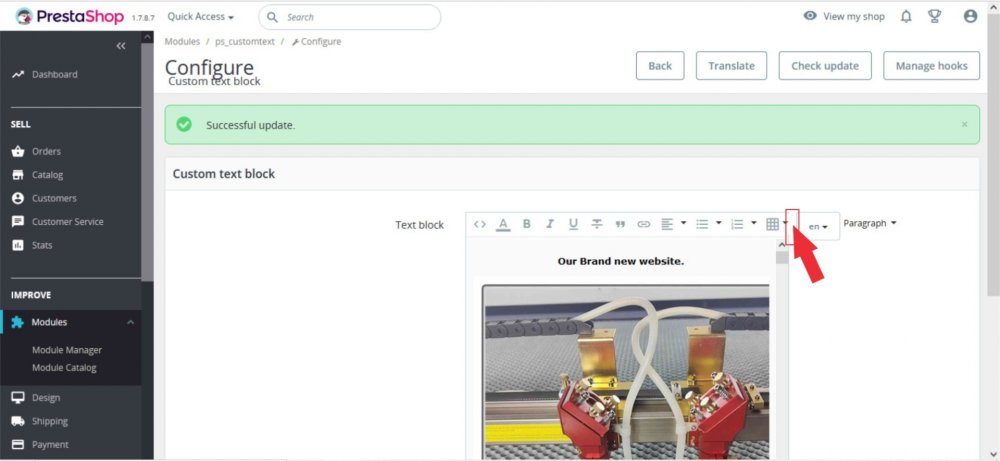Click the ps_customtext breadcrumb

point(245,41)
